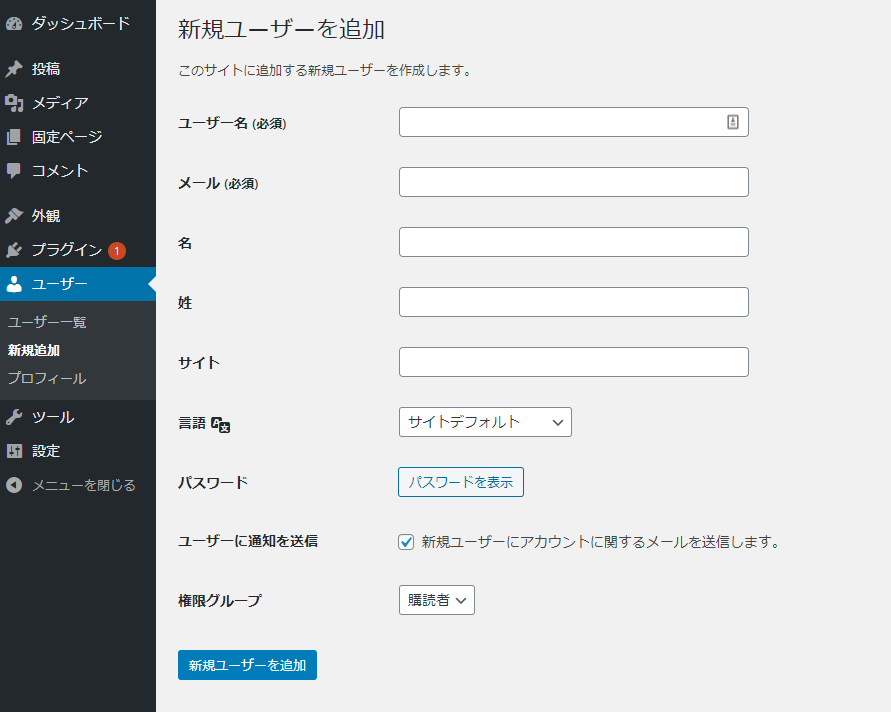Click inside the メール email input field
891x712 pixels.
573,182
